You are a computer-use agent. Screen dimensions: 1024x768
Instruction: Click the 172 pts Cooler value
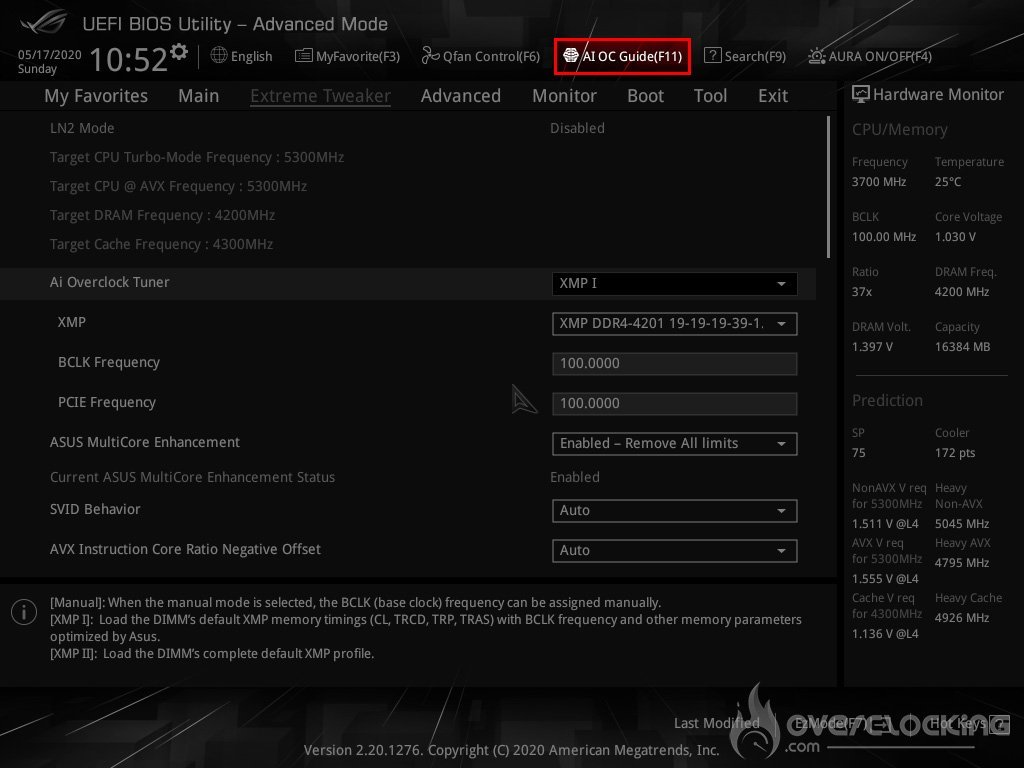(x=955, y=453)
